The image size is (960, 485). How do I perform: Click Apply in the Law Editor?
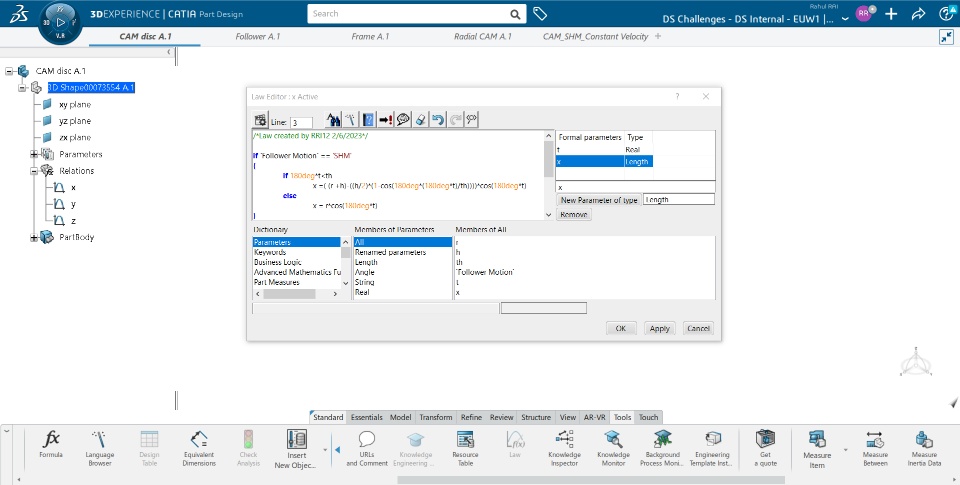(x=659, y=328)
